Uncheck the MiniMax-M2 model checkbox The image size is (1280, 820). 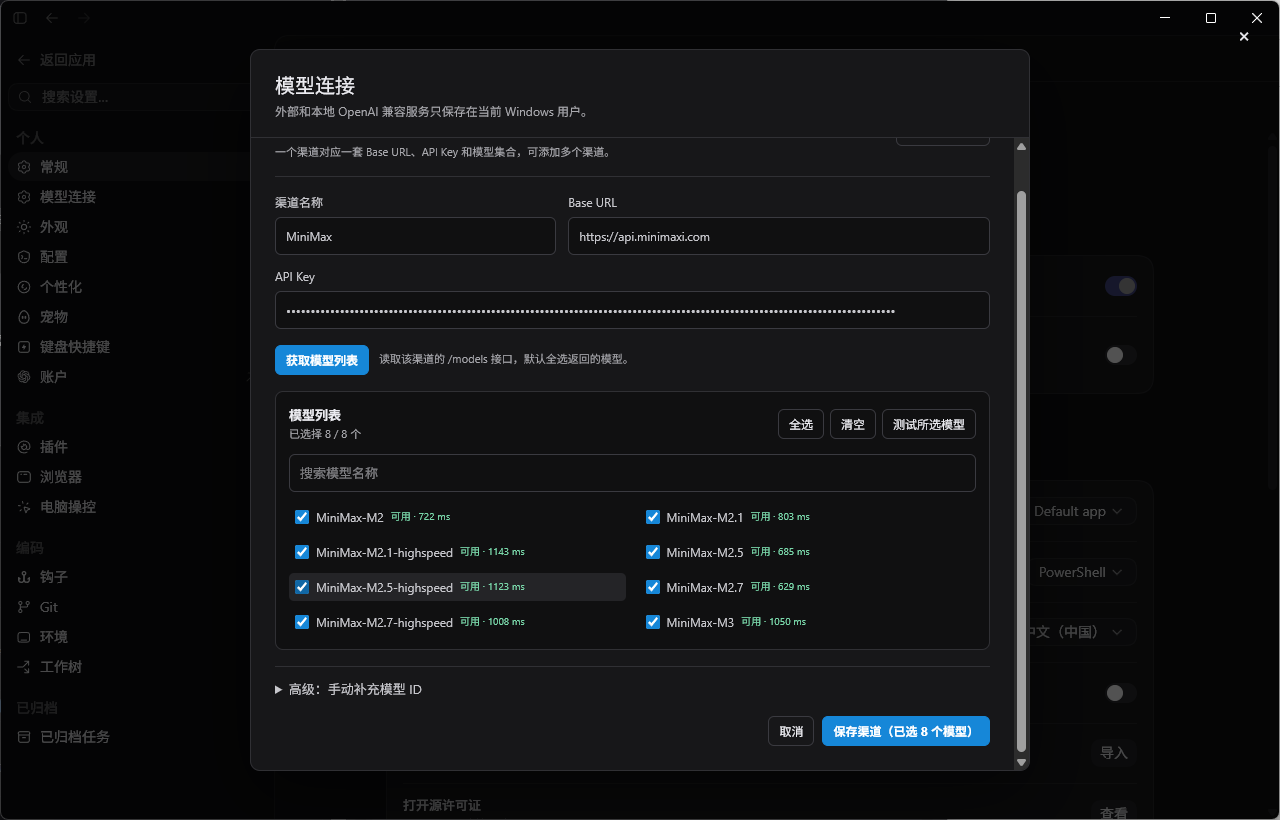click(x=302, y=517)
